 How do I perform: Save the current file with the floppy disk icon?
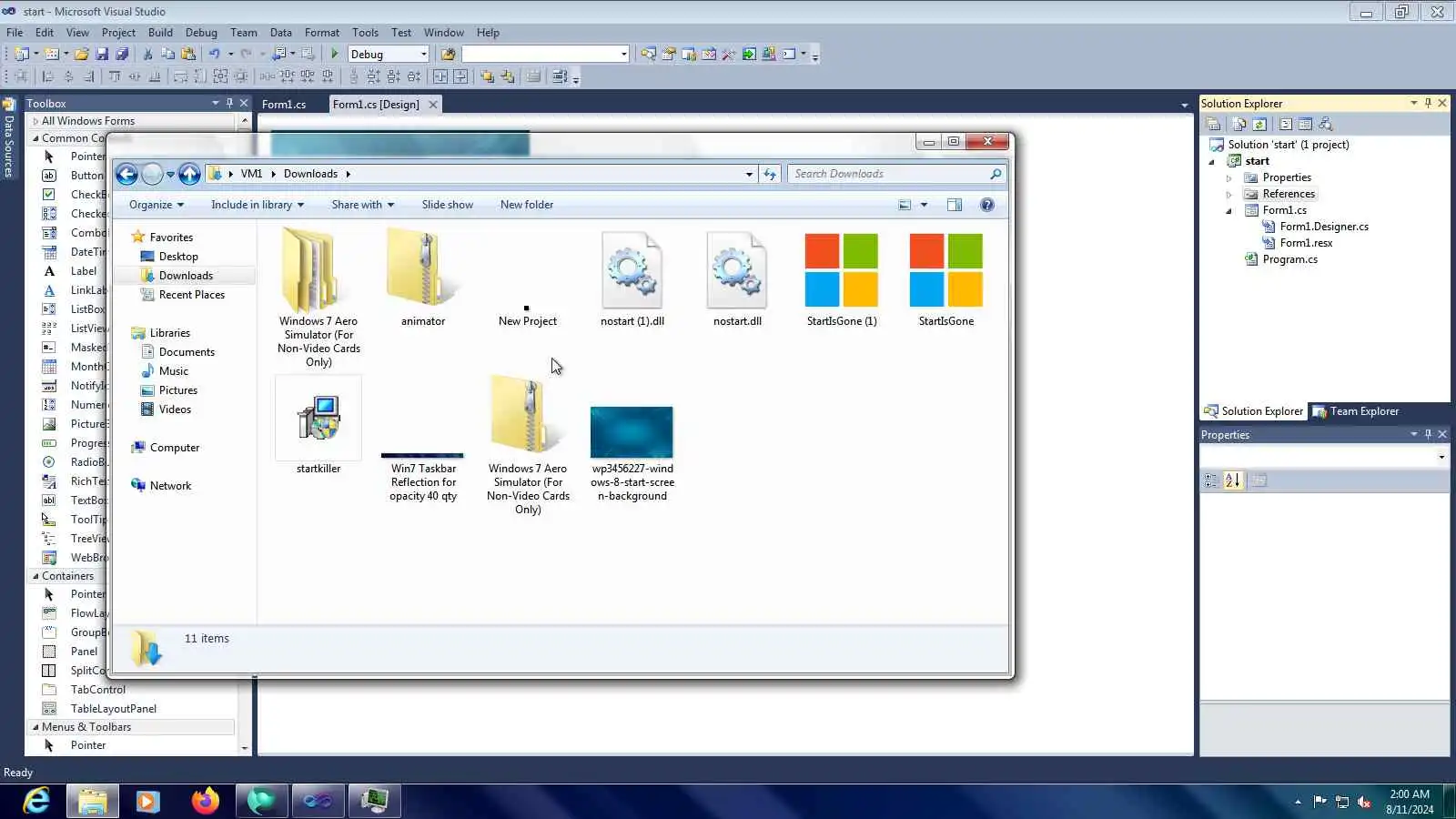click(x=102, y=55)
